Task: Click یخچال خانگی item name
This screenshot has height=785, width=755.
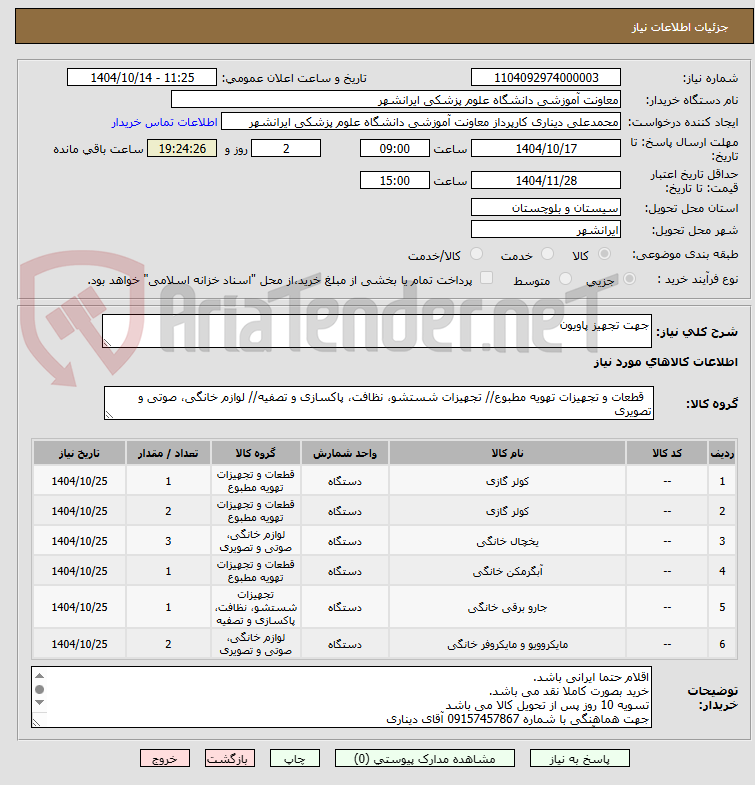Action: pos(507,541)
